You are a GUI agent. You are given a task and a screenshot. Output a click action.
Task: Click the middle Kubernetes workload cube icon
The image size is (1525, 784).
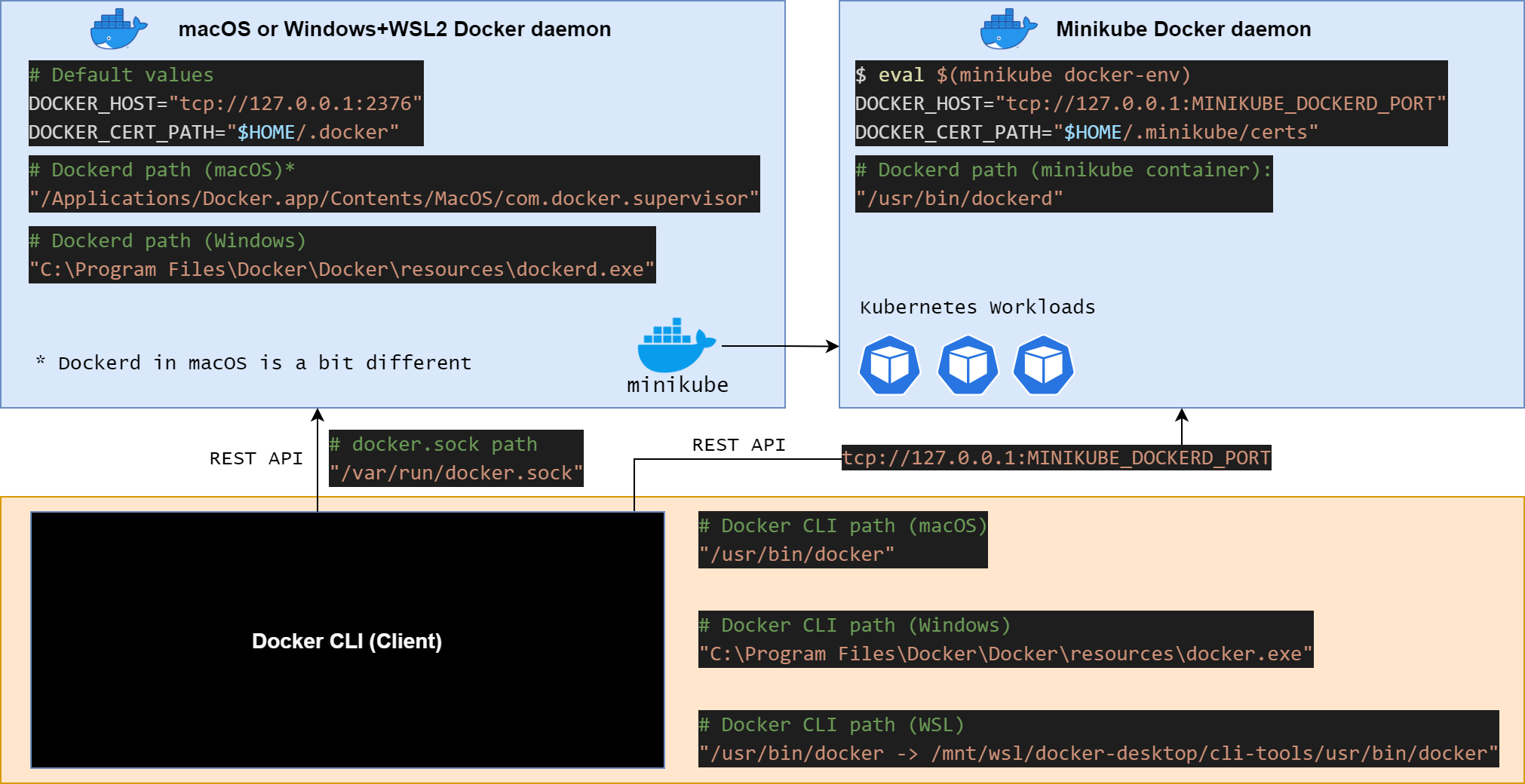pos(968,365)
